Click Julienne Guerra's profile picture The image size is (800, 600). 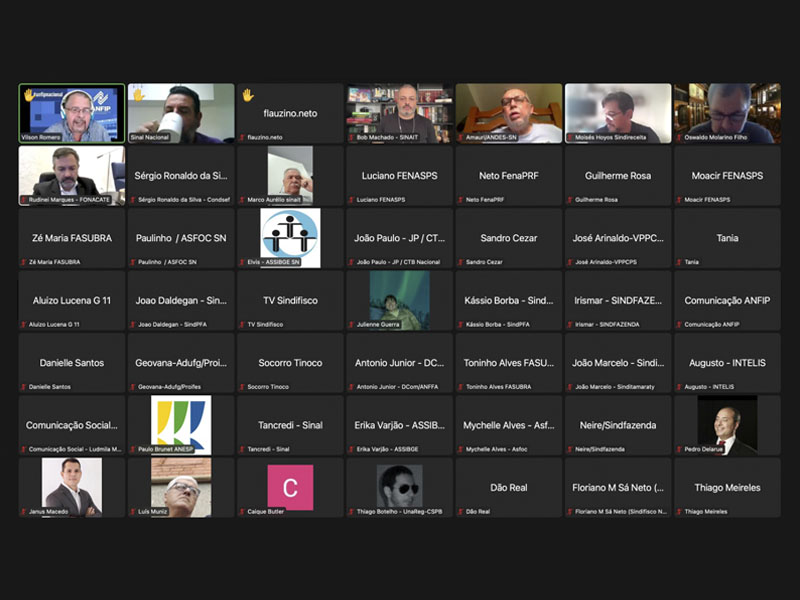click(399, 297)
